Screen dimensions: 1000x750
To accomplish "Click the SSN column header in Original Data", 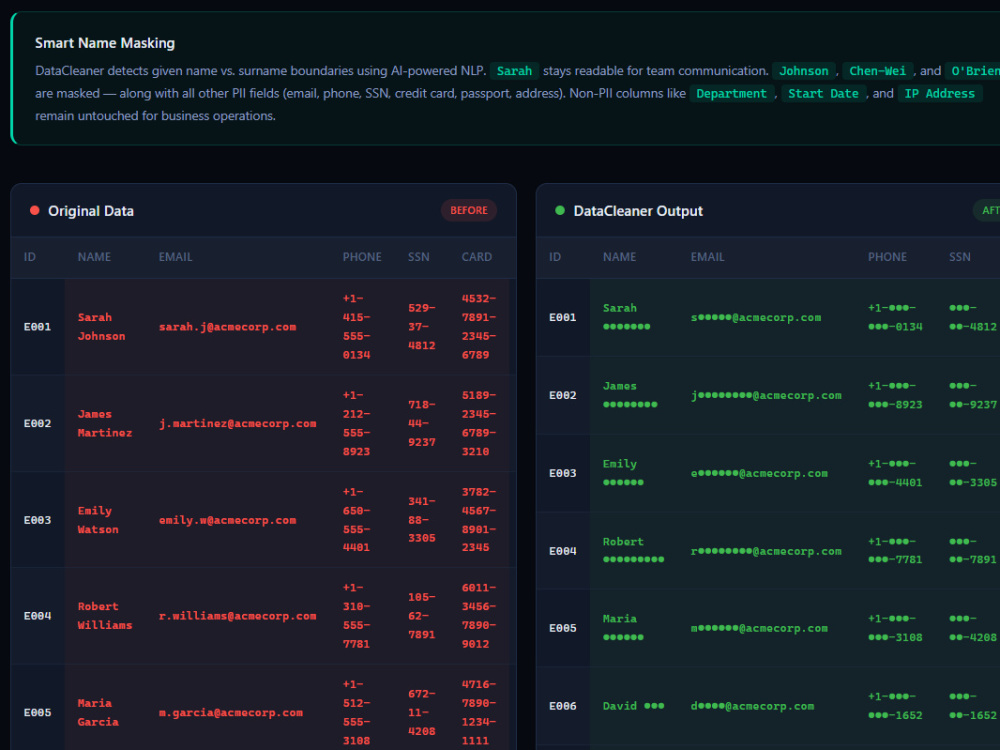I will point(419,257).
